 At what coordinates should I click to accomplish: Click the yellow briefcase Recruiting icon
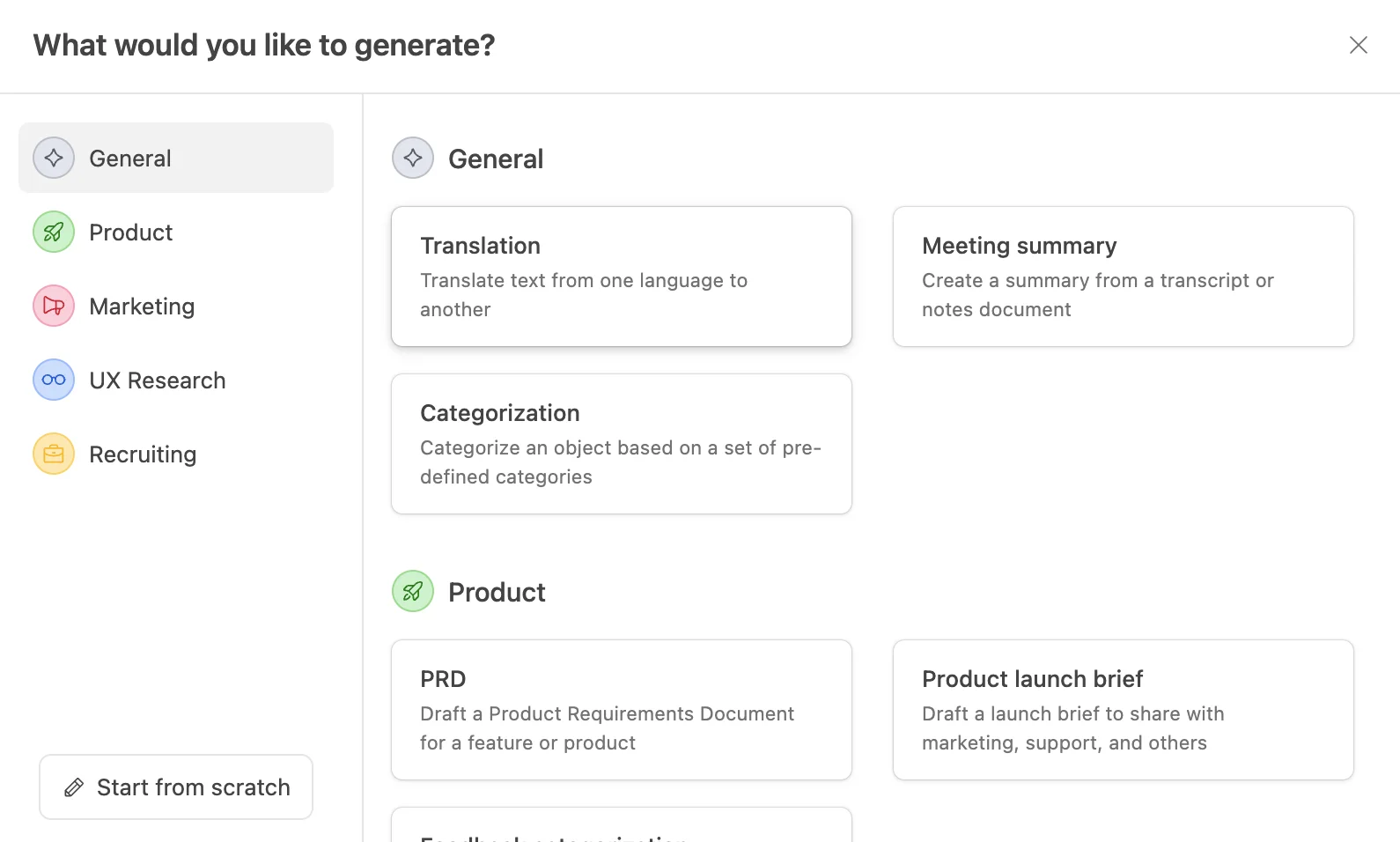pyautogui.click(x=54, y=454)
